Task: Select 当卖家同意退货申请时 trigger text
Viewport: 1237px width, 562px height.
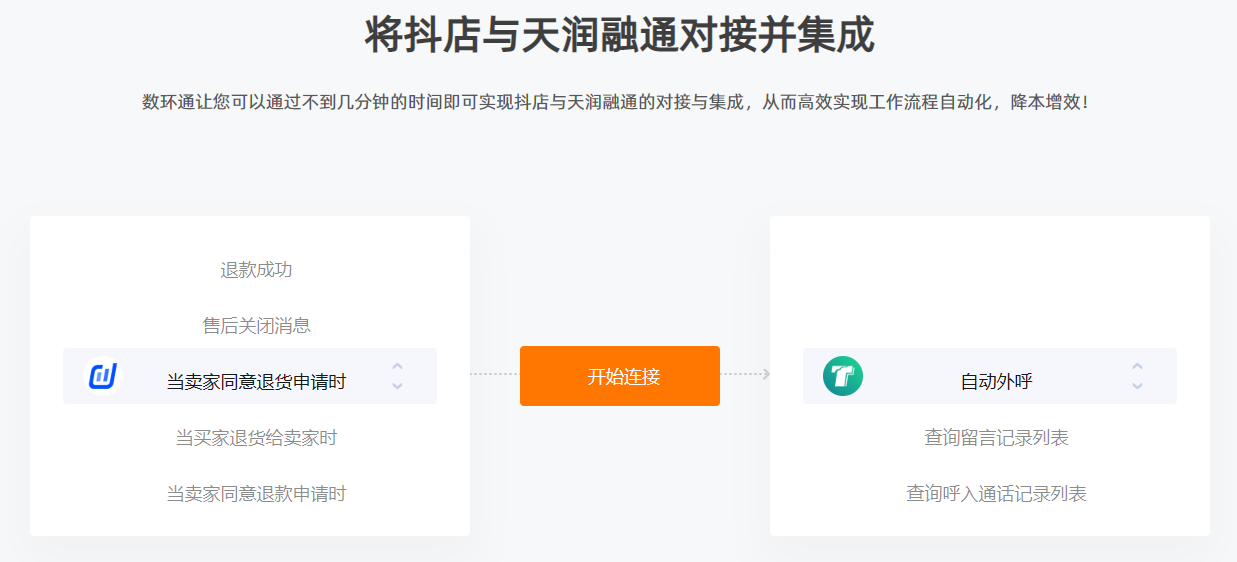Action: click(256, 382)
